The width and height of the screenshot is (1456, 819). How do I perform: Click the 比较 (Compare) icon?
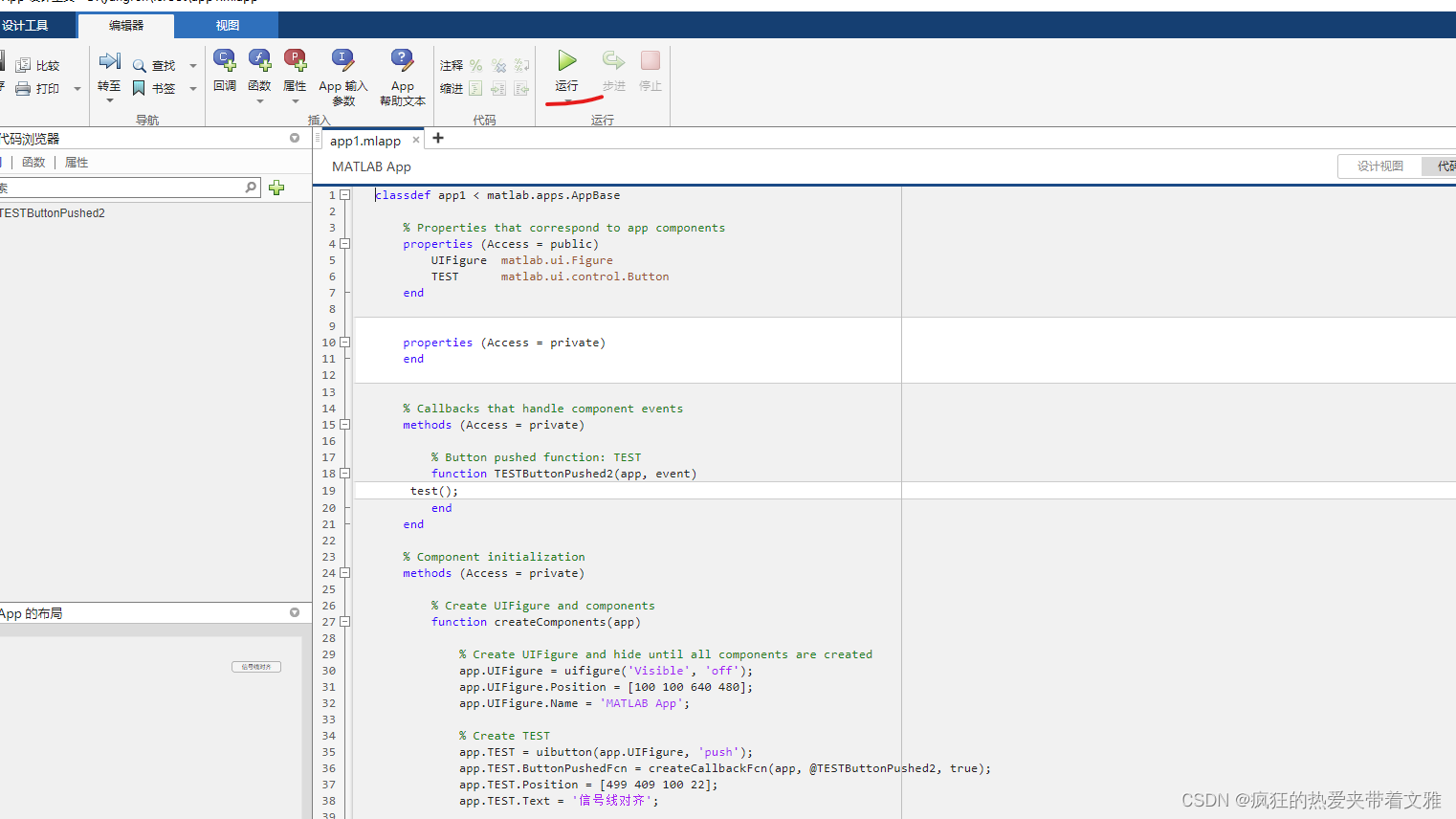(23, 65)
